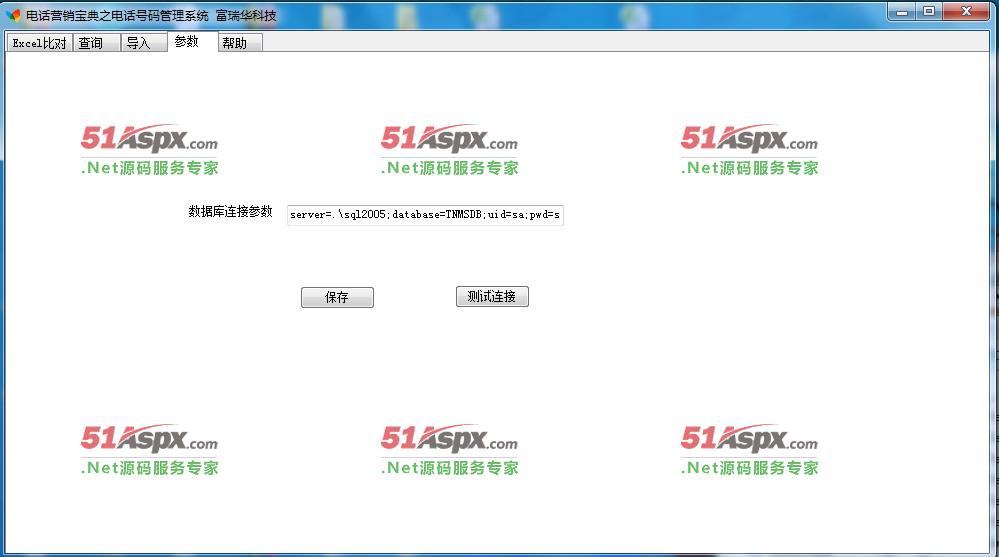Viewport: 999px width, 557px height.
Task: Maximize the application window
Action: (929, 11)
